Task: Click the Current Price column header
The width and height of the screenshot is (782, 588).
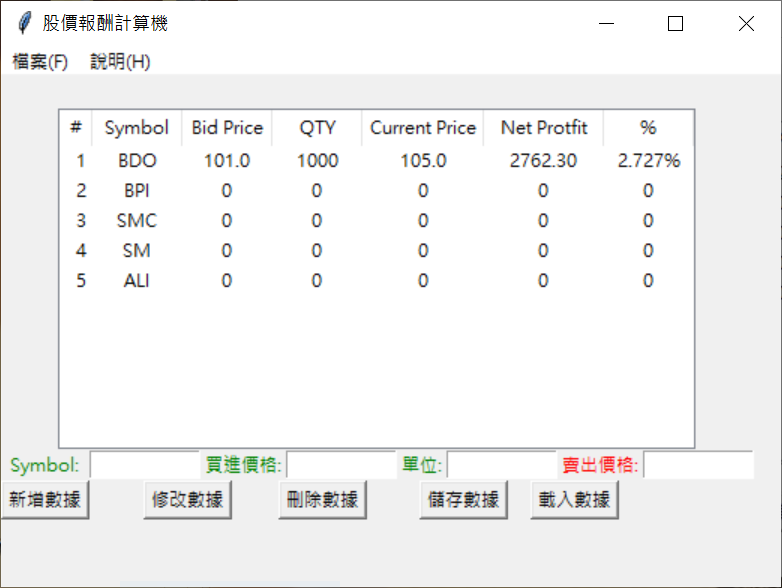Action: [422, 128]
